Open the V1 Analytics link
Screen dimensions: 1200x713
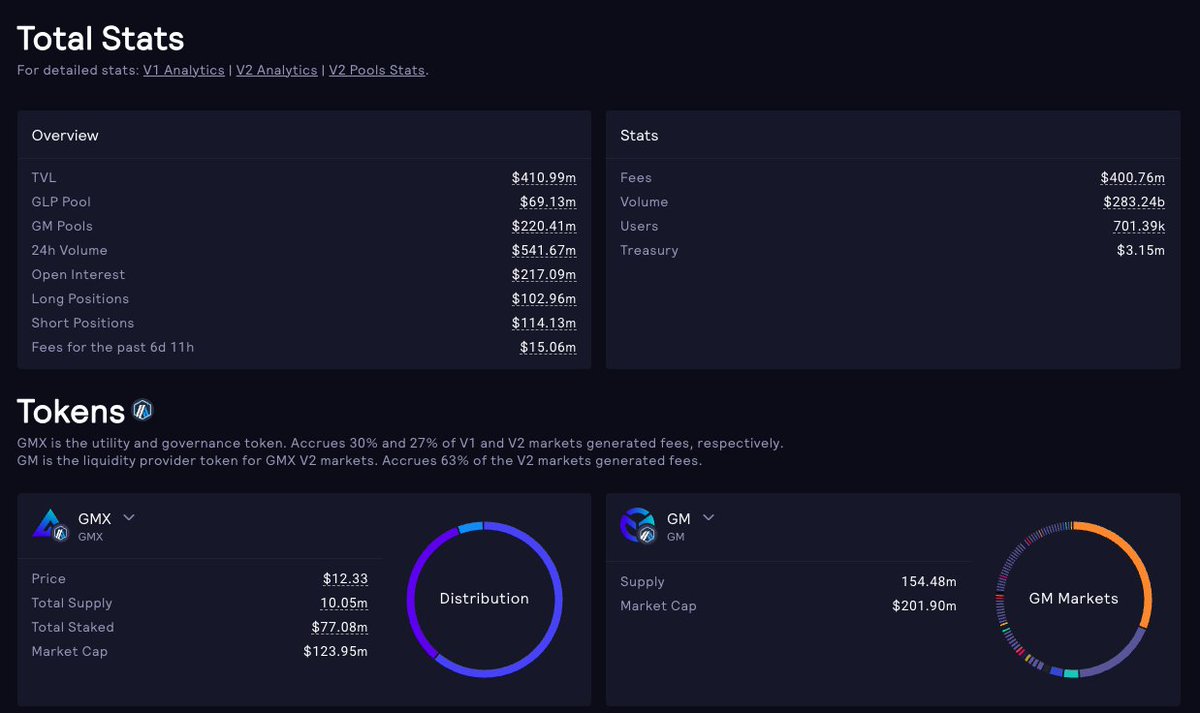184,70
